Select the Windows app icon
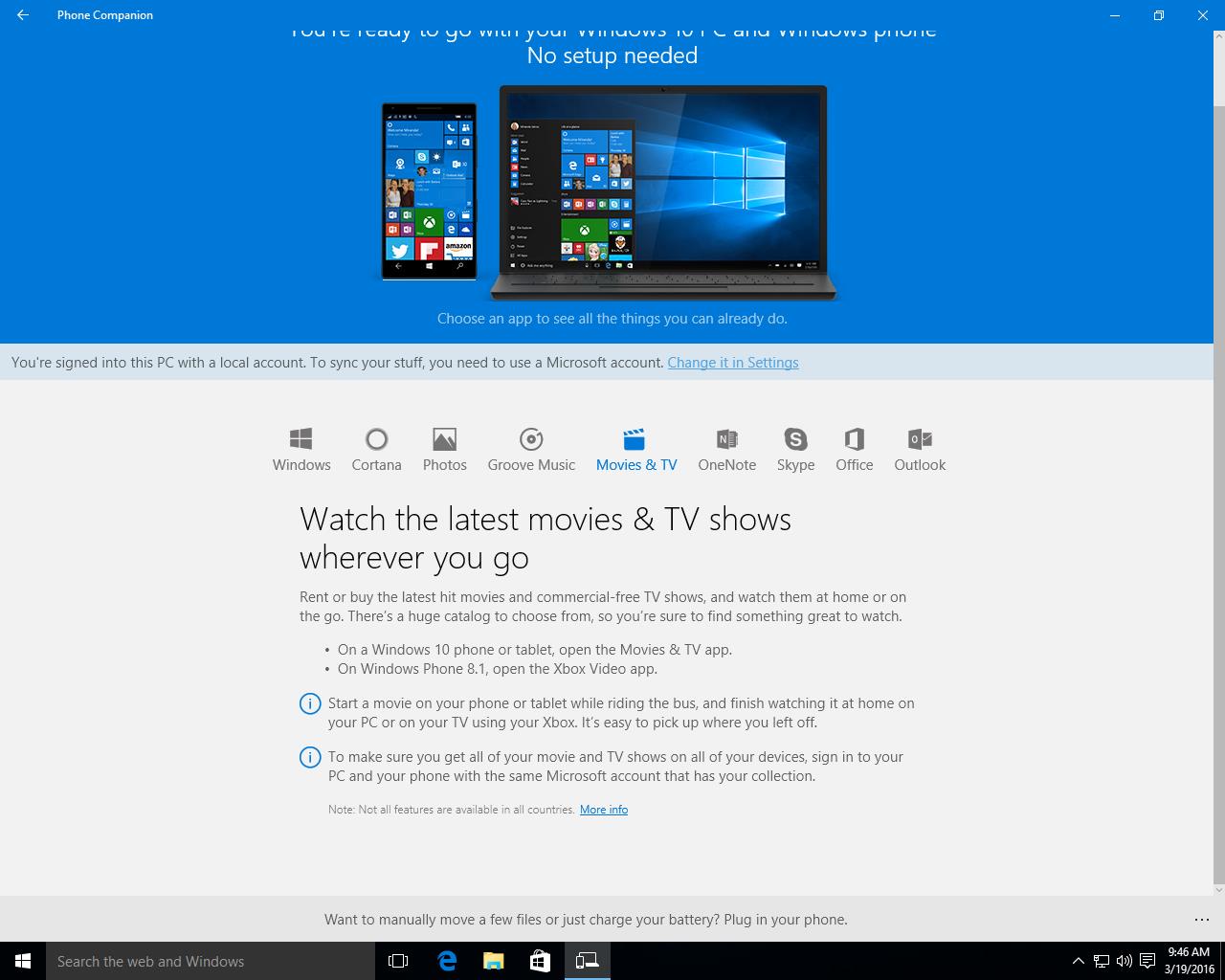1225x980 pixels. (301, 439)
